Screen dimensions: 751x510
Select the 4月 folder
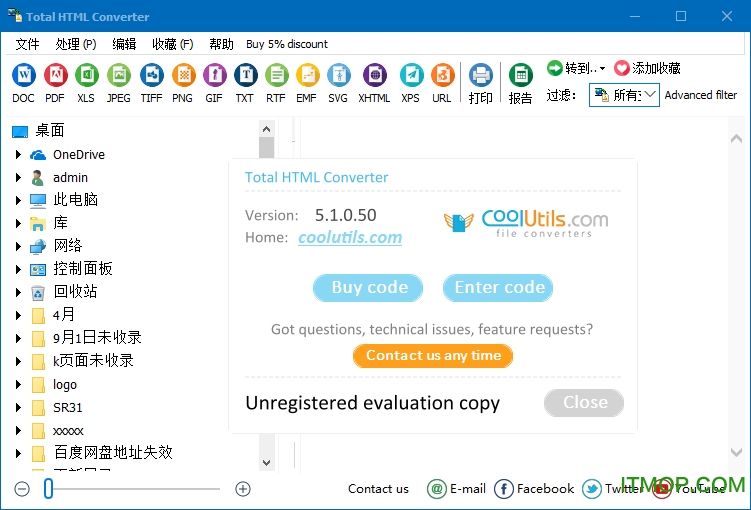[53, 315]
